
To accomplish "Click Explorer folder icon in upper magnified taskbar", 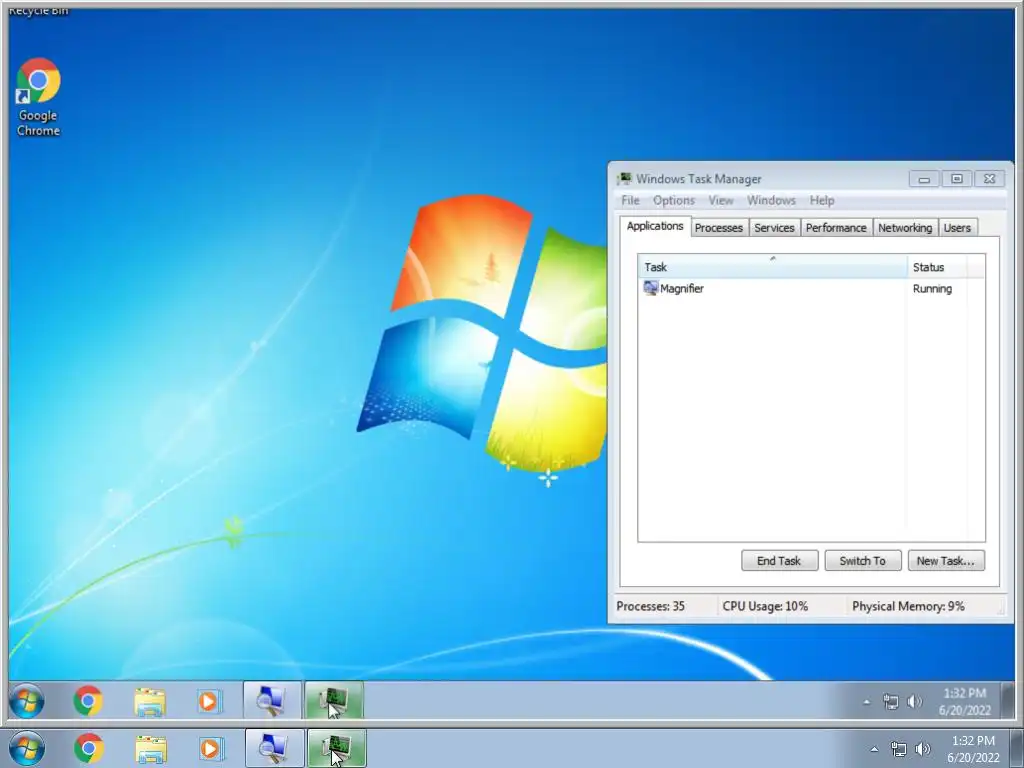I will click(x=150, y=701).
